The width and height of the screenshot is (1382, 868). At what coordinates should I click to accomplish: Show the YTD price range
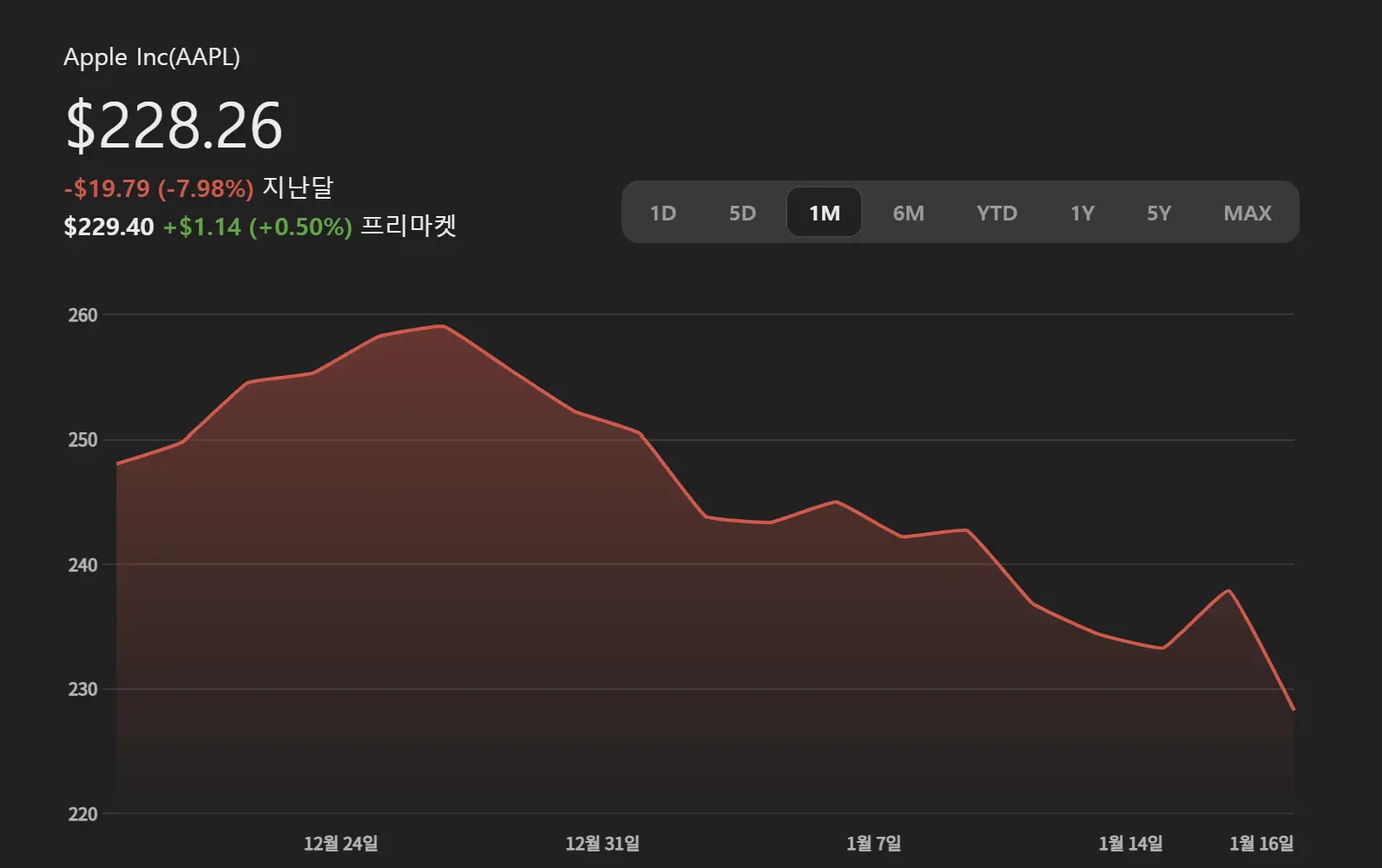[x=997, y=213]
